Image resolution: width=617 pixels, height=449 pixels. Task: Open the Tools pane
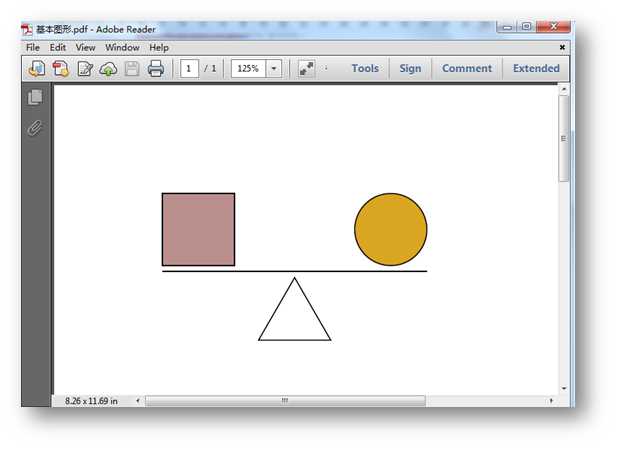point(365,68)
